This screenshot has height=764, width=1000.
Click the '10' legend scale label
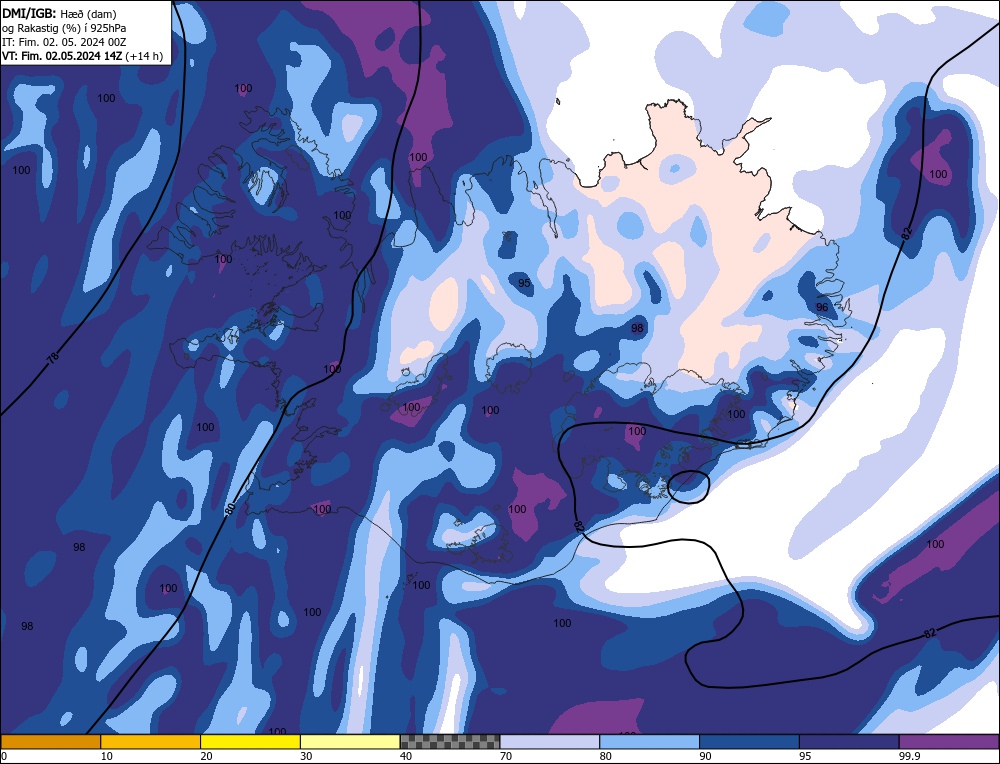107,756
